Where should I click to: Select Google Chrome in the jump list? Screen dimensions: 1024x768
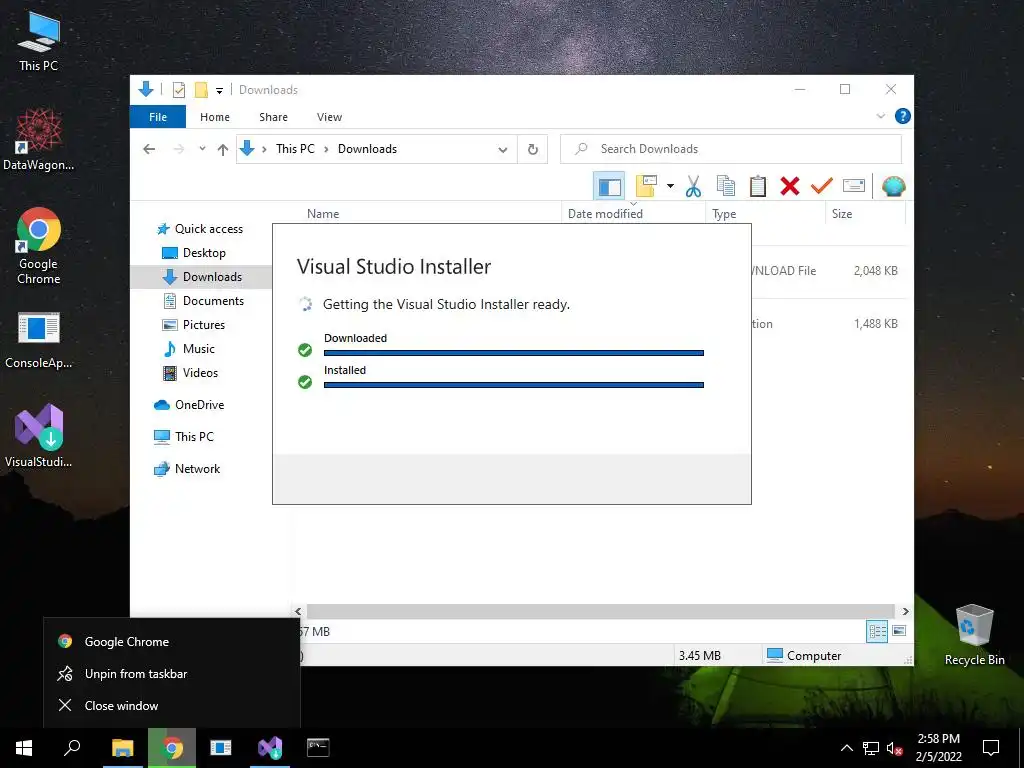pyautogui.click(x=172, y=642)
